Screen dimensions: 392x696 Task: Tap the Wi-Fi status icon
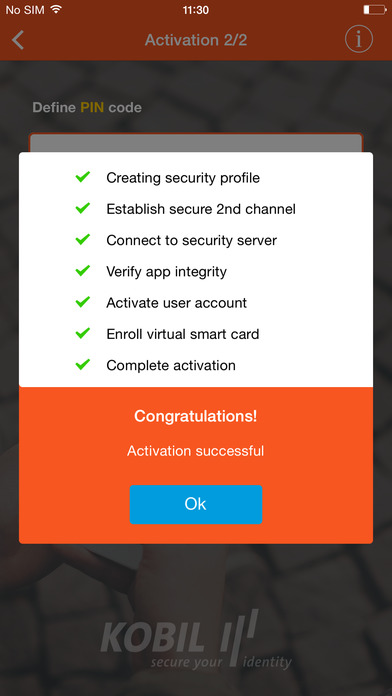(55, 9)
